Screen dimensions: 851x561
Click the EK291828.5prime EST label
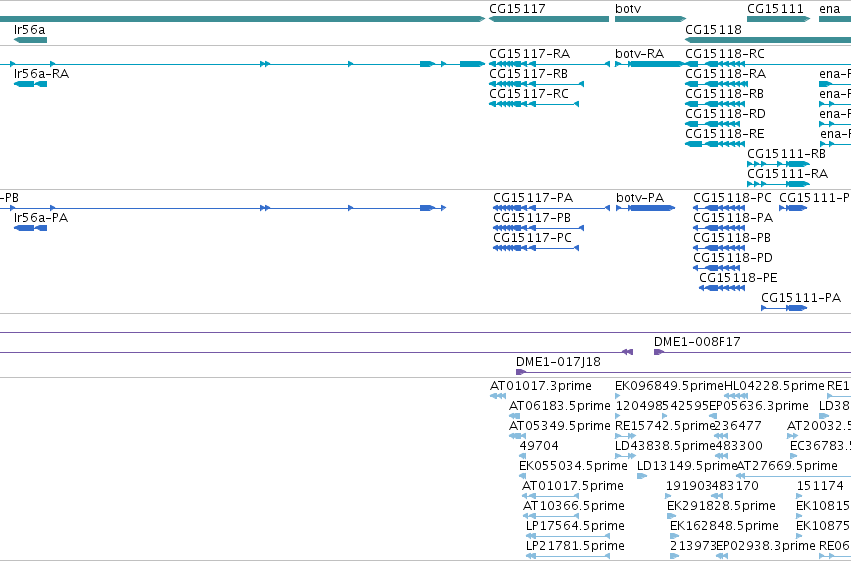[x=721, y=506]
